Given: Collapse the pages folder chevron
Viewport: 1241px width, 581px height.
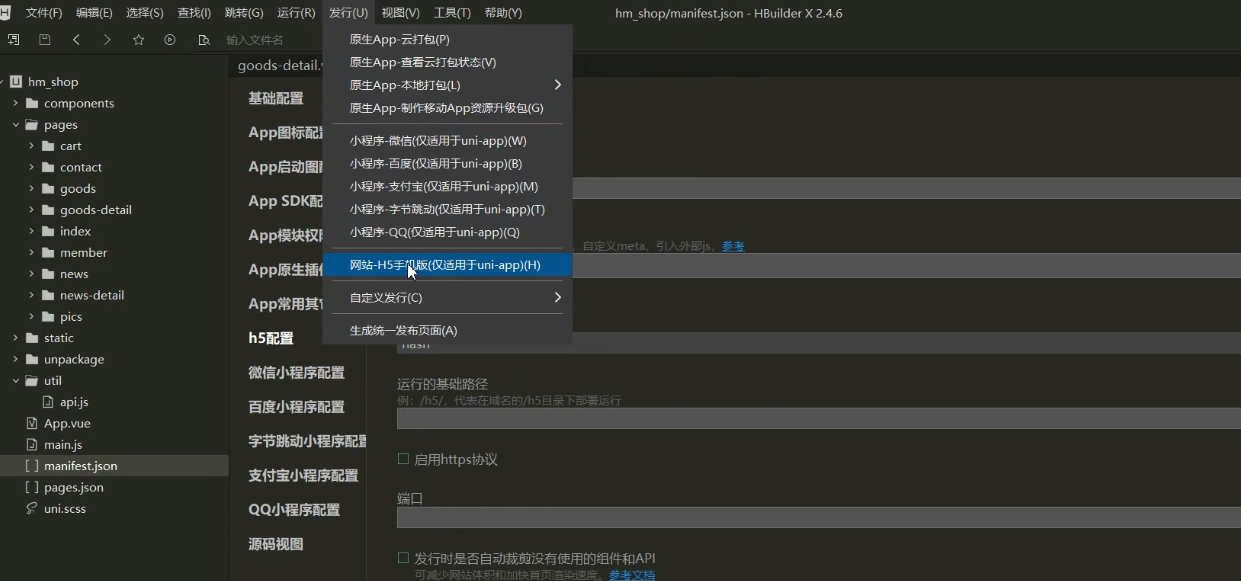Looking at the screenshot, I should click(x=16, y=125).
